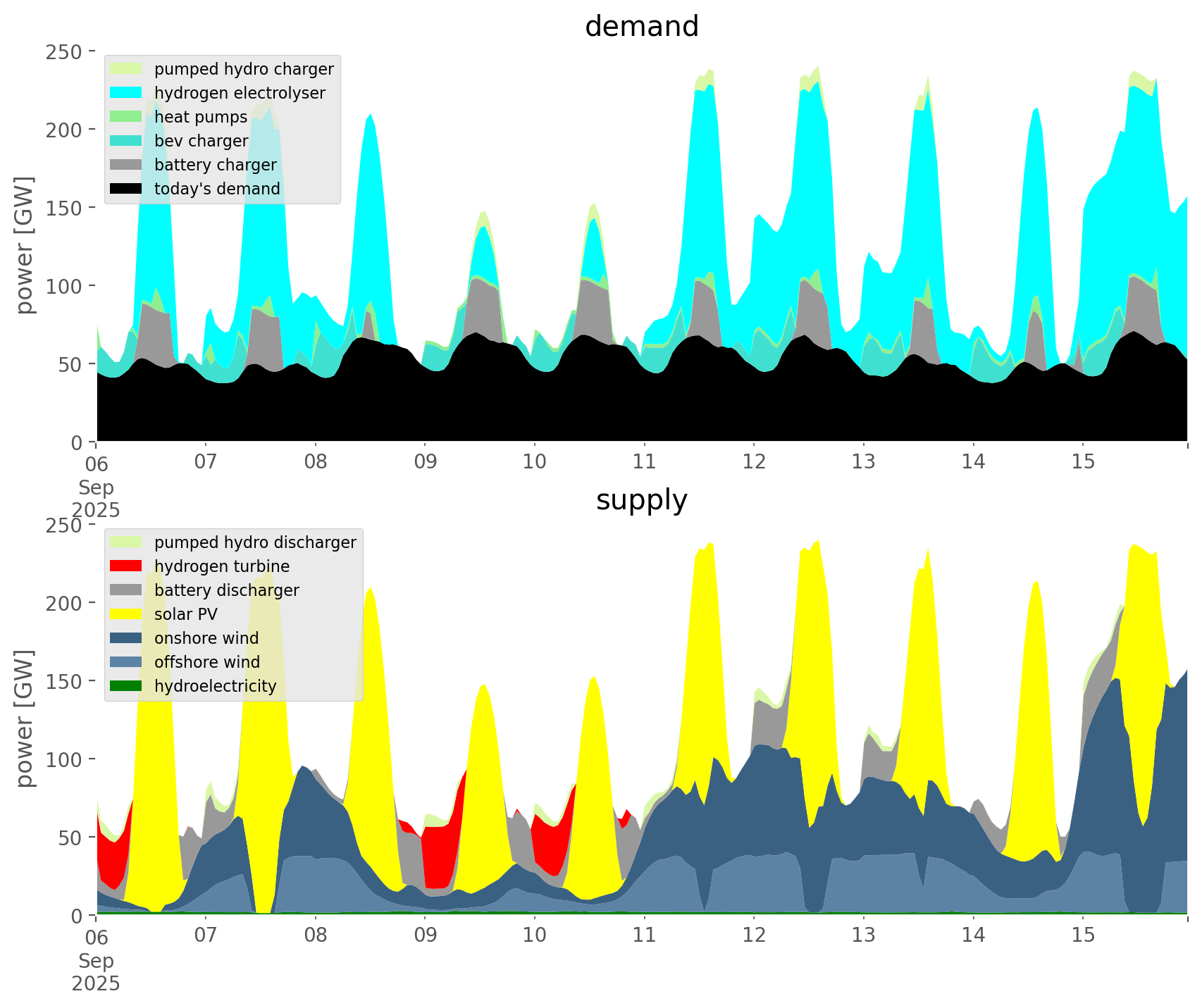Screen dimensions: 1202x1008
Task: Click the hydrogen electrolyser cyan legend swatch
Action: point(127,93)
